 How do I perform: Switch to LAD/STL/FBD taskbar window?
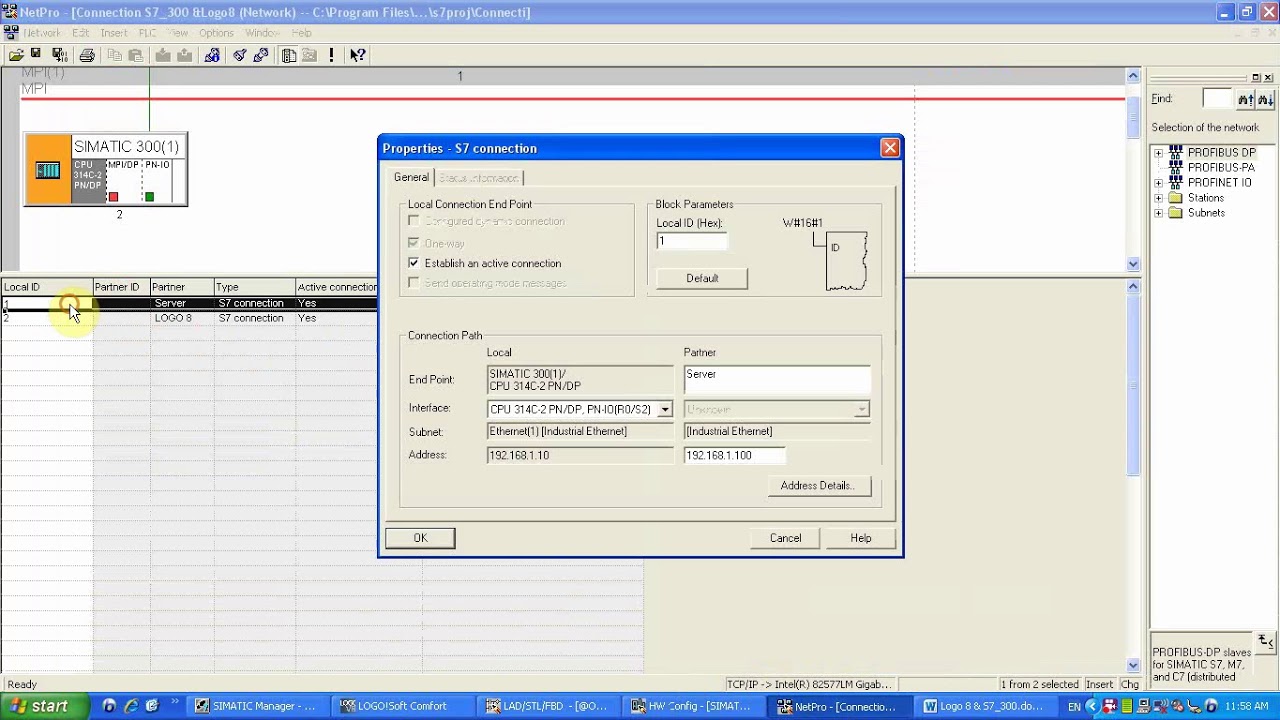tap(547, 706)
